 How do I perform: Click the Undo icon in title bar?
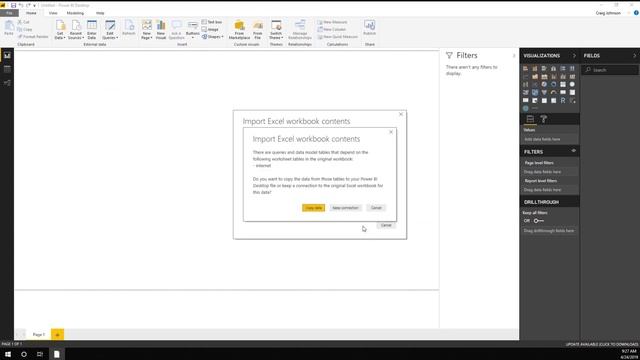tap(21, 5)
